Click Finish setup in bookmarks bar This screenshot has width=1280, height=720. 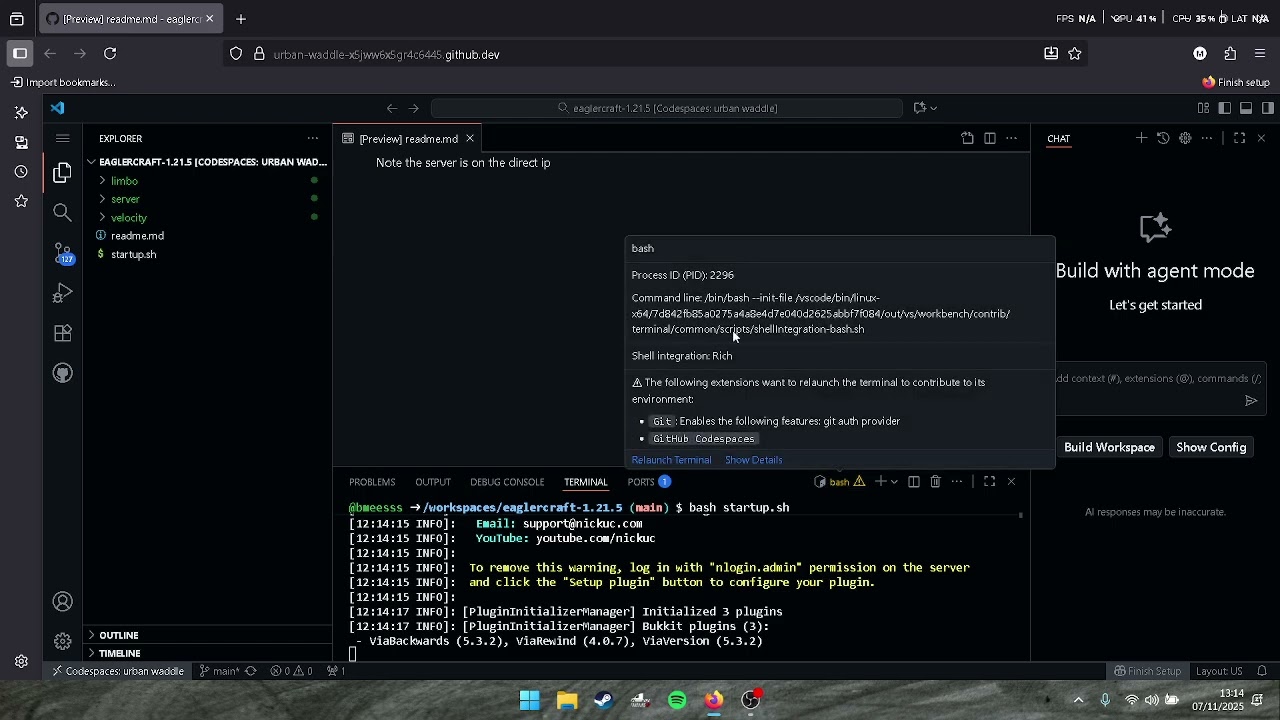point(1236,82)
